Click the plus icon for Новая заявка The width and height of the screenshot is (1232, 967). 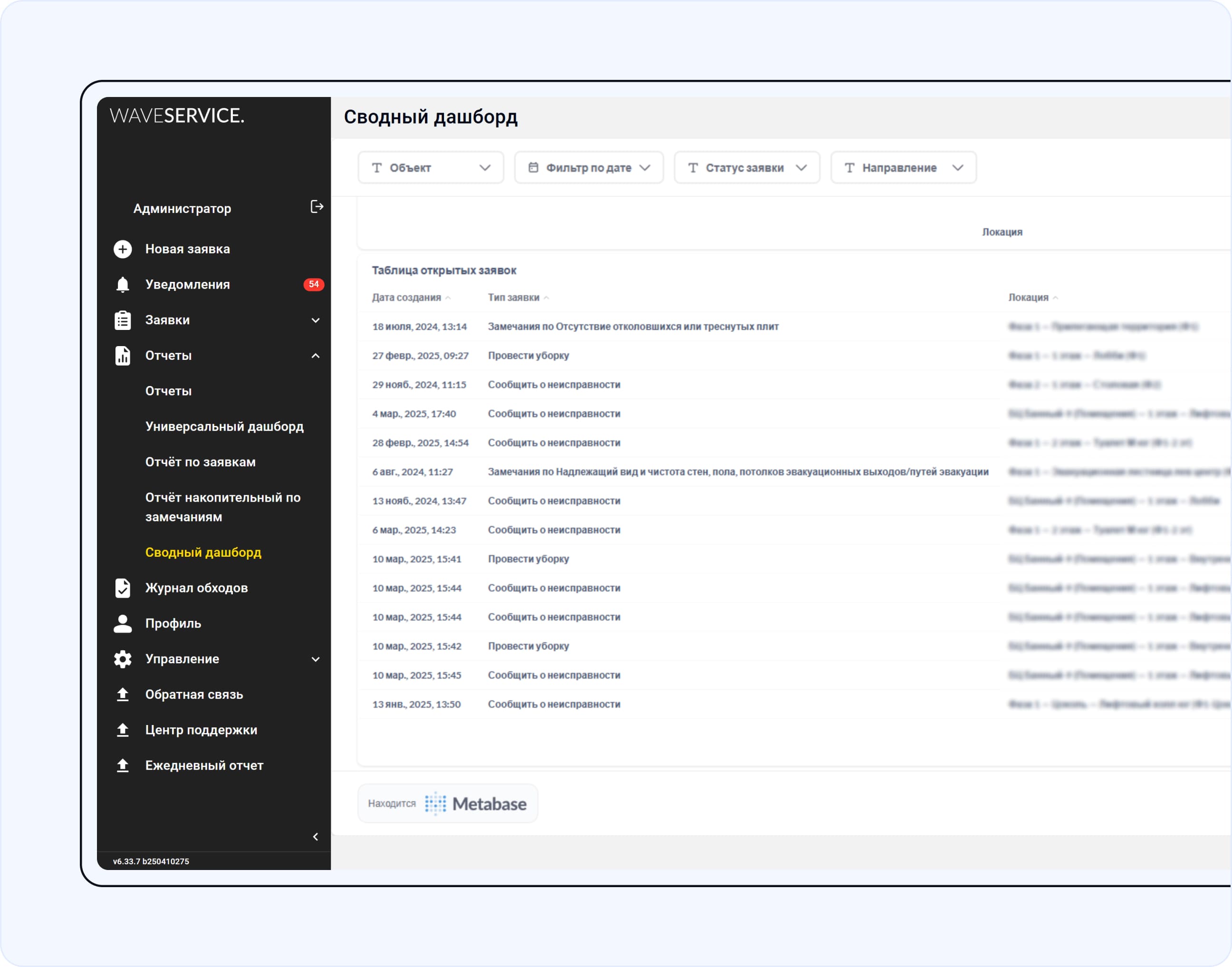click(123, 249)
